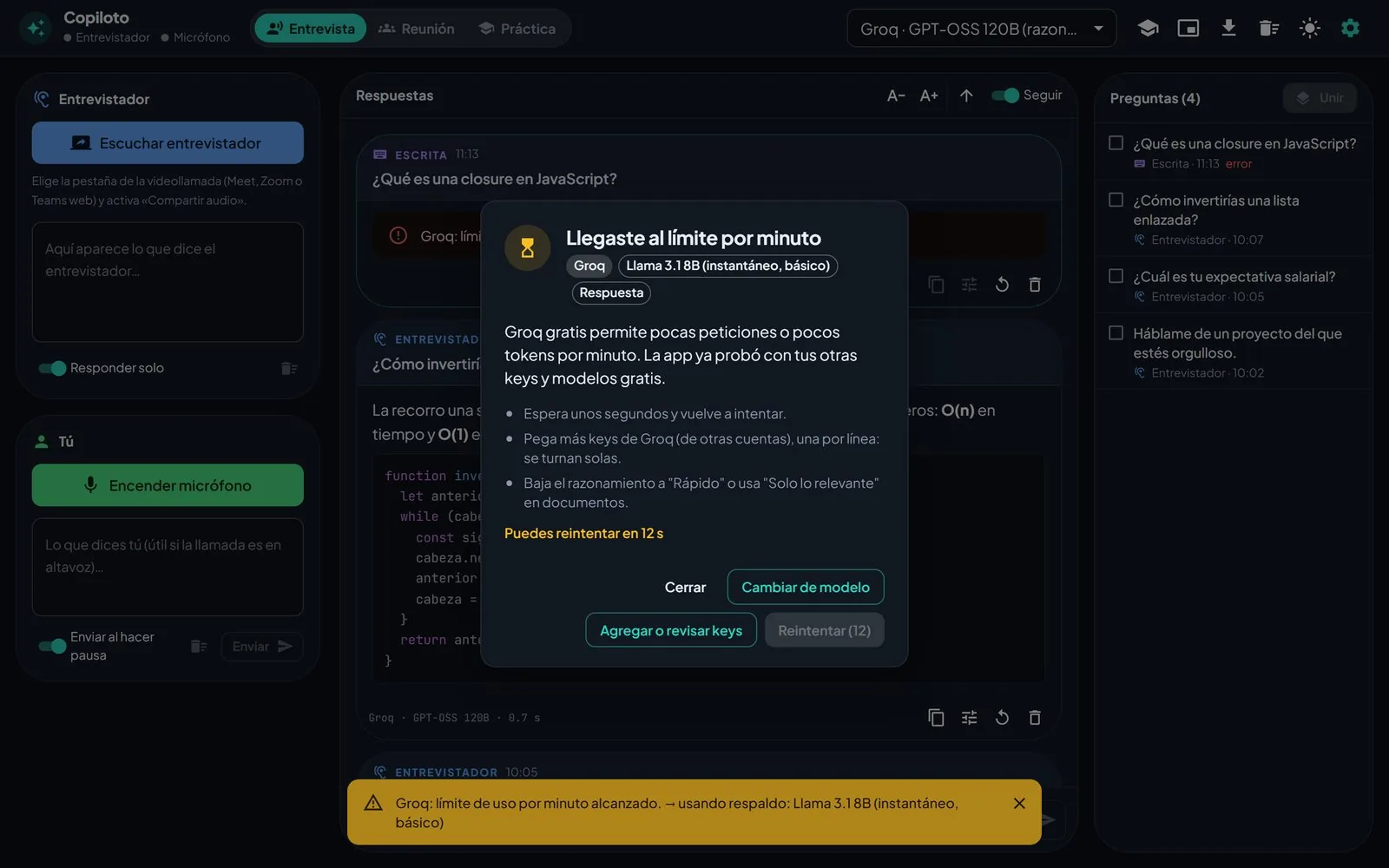Check the expectativa salarial question
1389x868 pixels.
1116,276
